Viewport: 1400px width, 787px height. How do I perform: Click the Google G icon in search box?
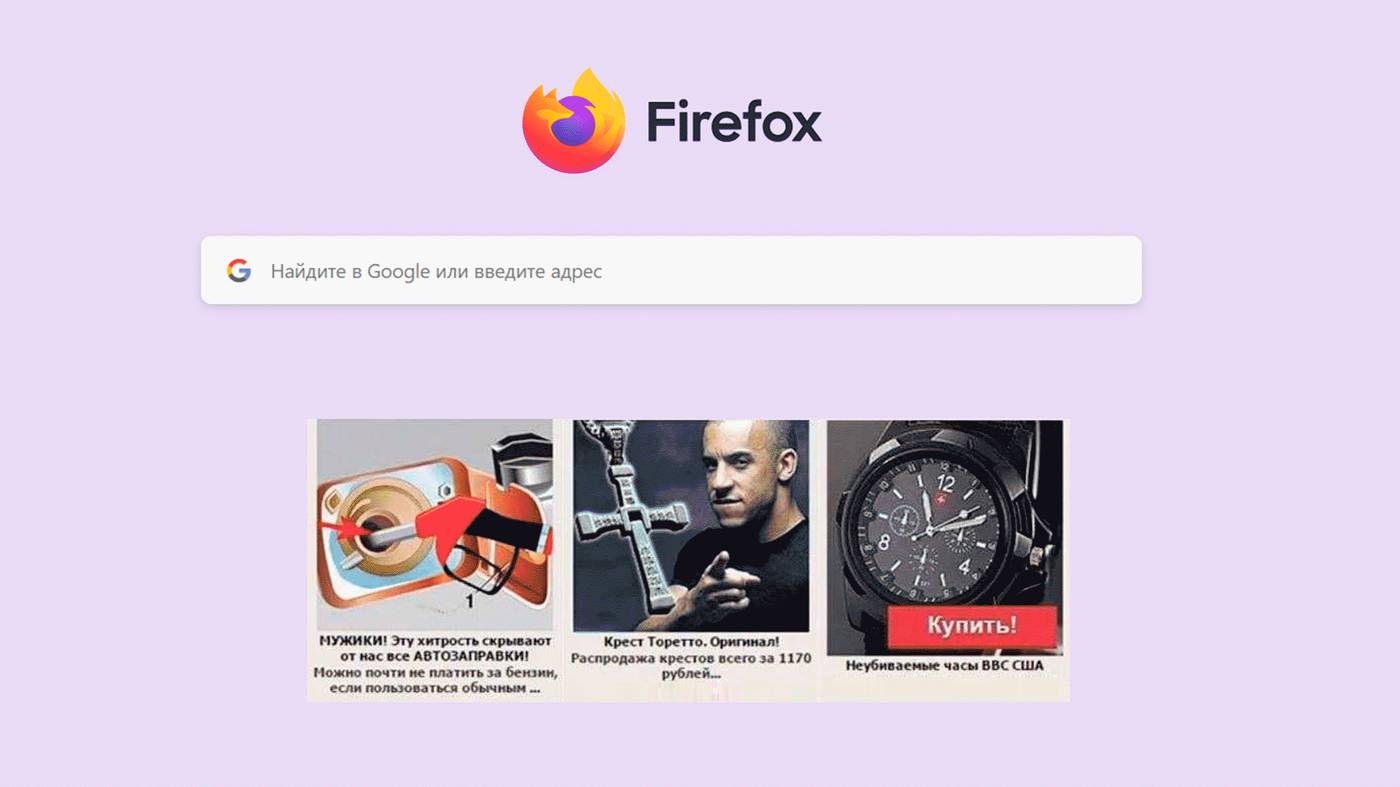click(238, 271)
